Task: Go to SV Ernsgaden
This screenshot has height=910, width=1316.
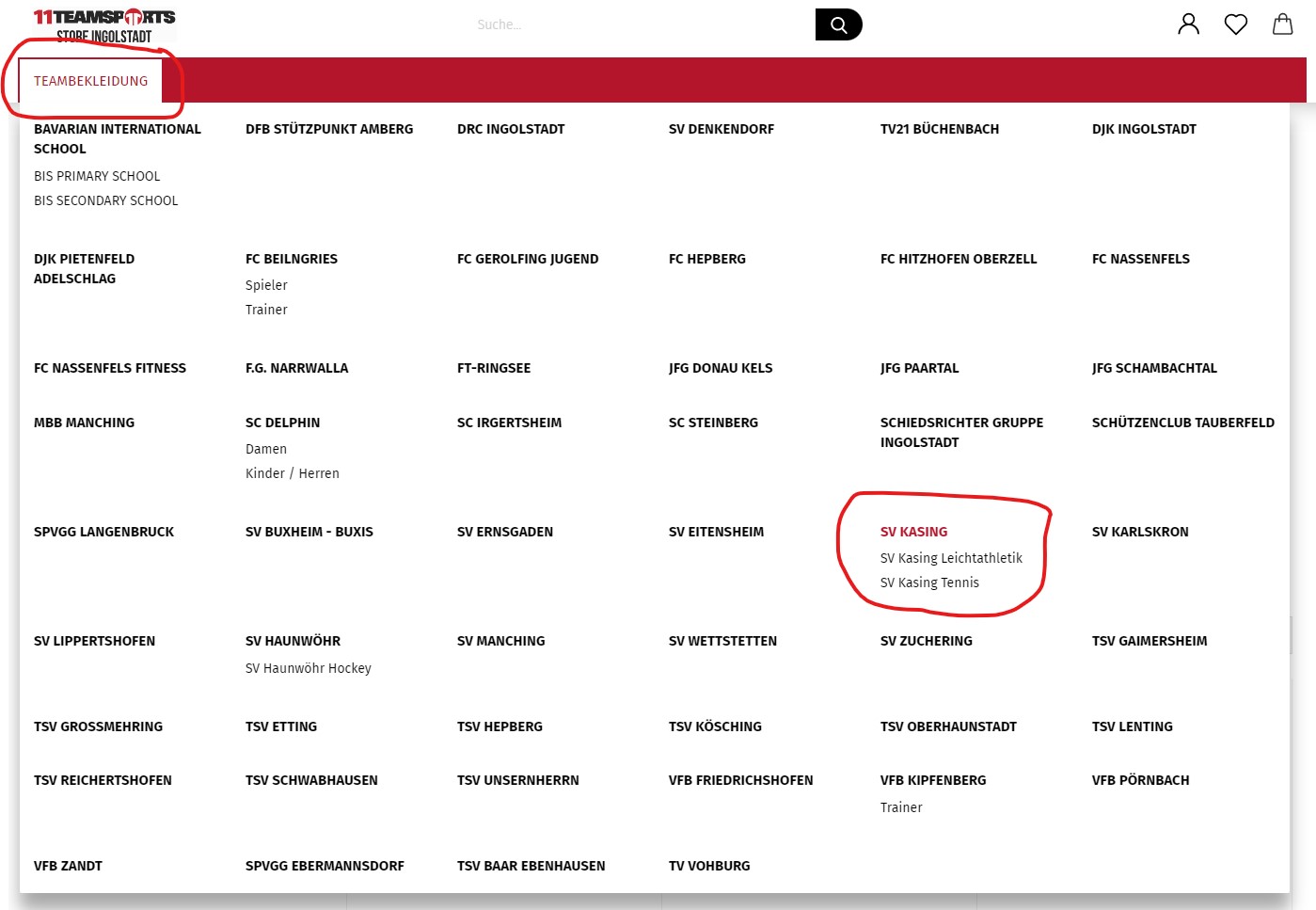Action: (x=505, y=532)
